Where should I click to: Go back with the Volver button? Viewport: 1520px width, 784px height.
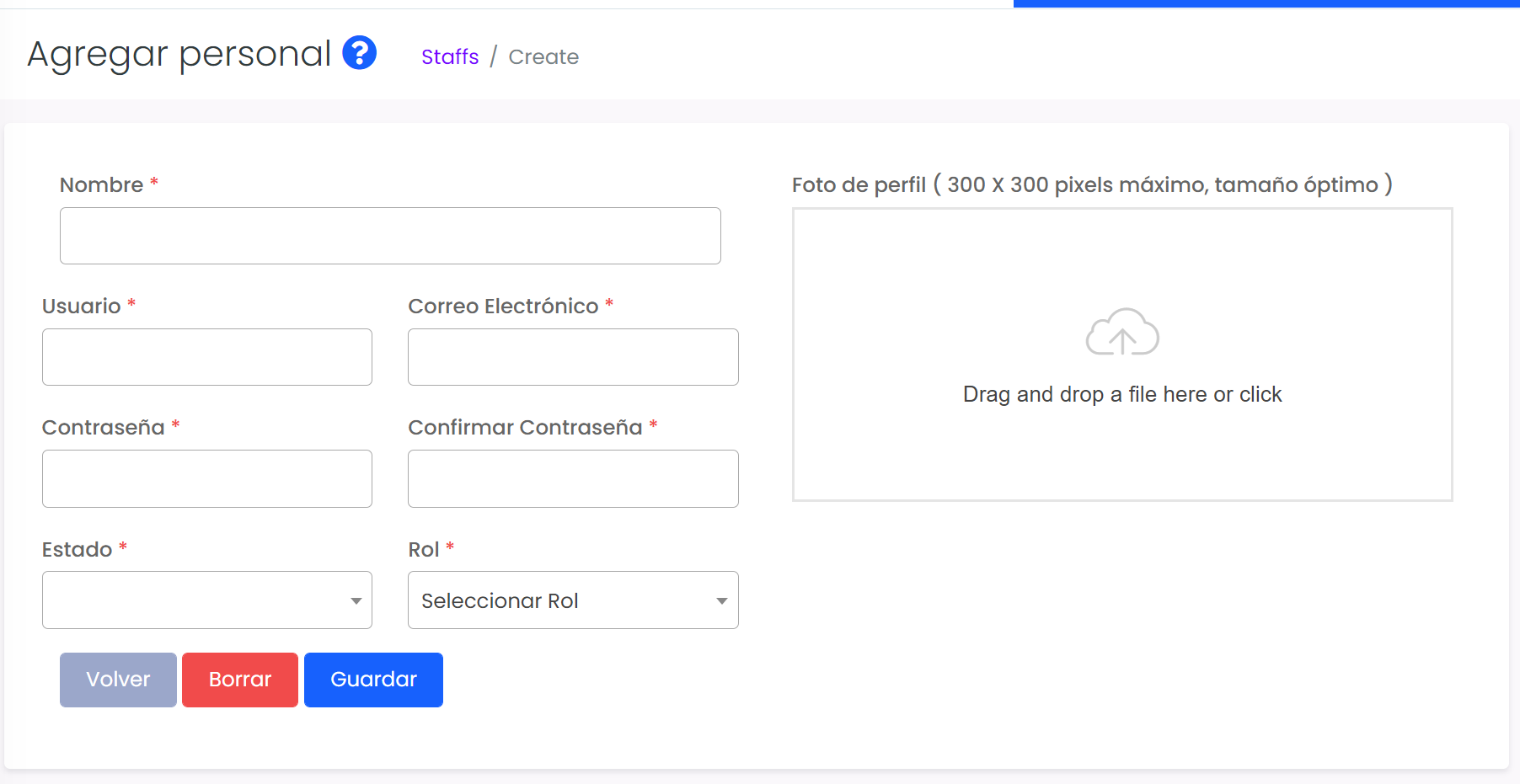coord(118,680)
